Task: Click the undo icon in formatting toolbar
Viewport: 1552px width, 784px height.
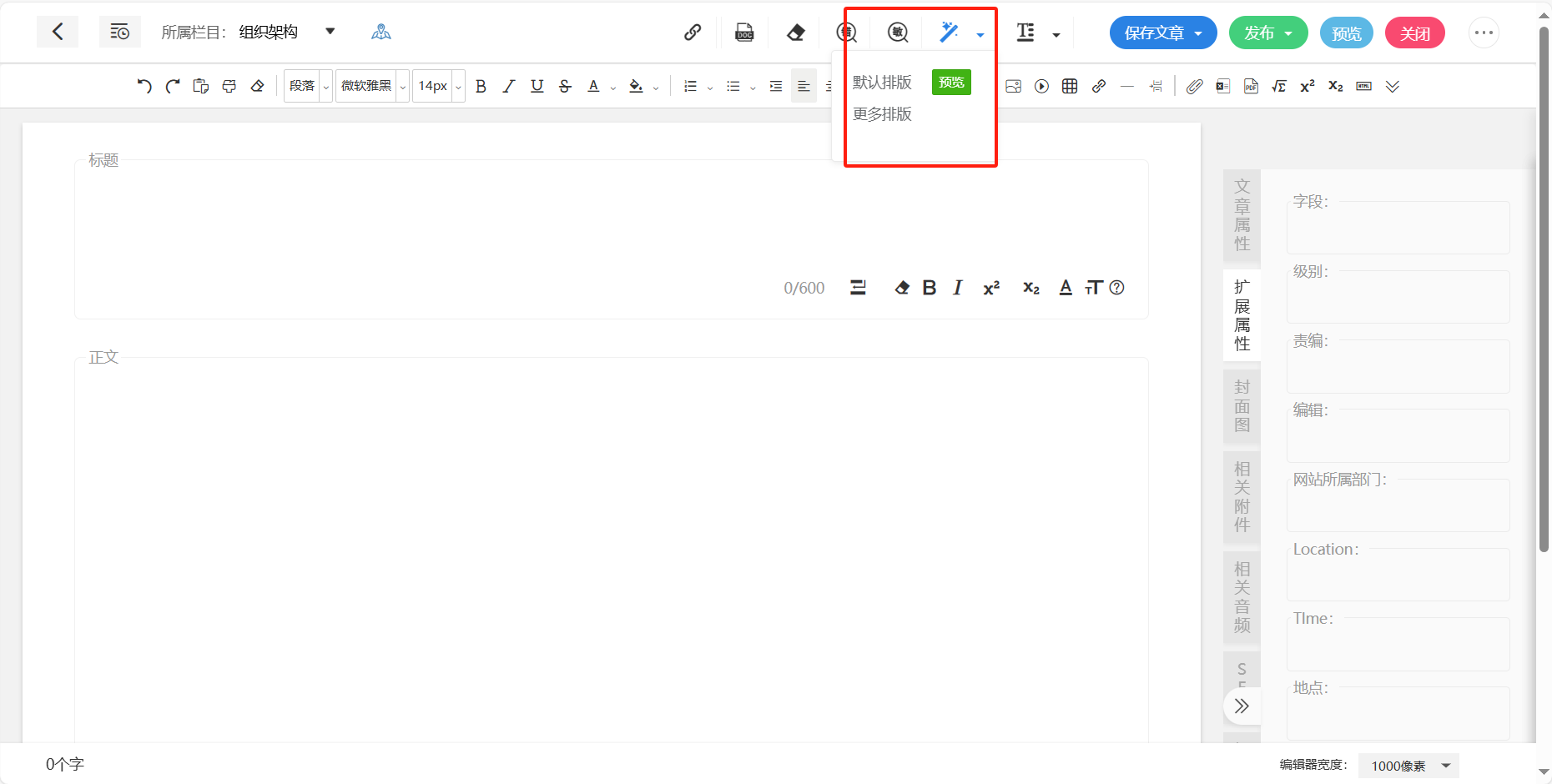Action: pos(144,86)
